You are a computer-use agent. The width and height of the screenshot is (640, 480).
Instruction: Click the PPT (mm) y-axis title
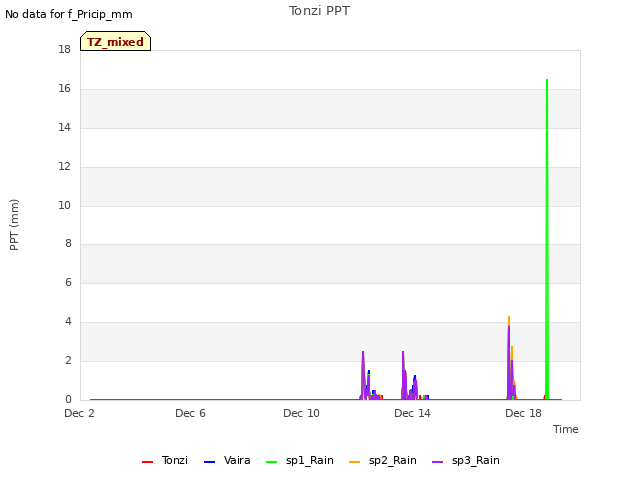14,224
